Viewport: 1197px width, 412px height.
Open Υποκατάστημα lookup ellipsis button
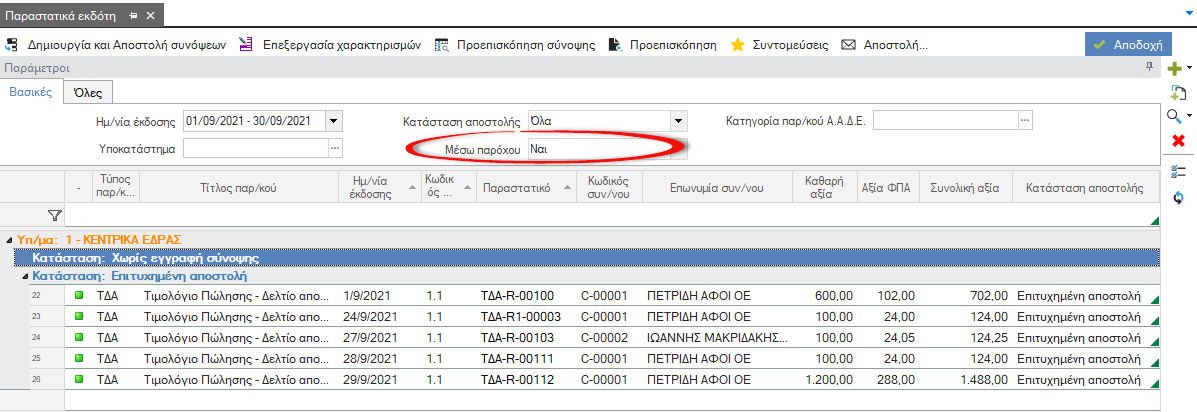[336, 149]
